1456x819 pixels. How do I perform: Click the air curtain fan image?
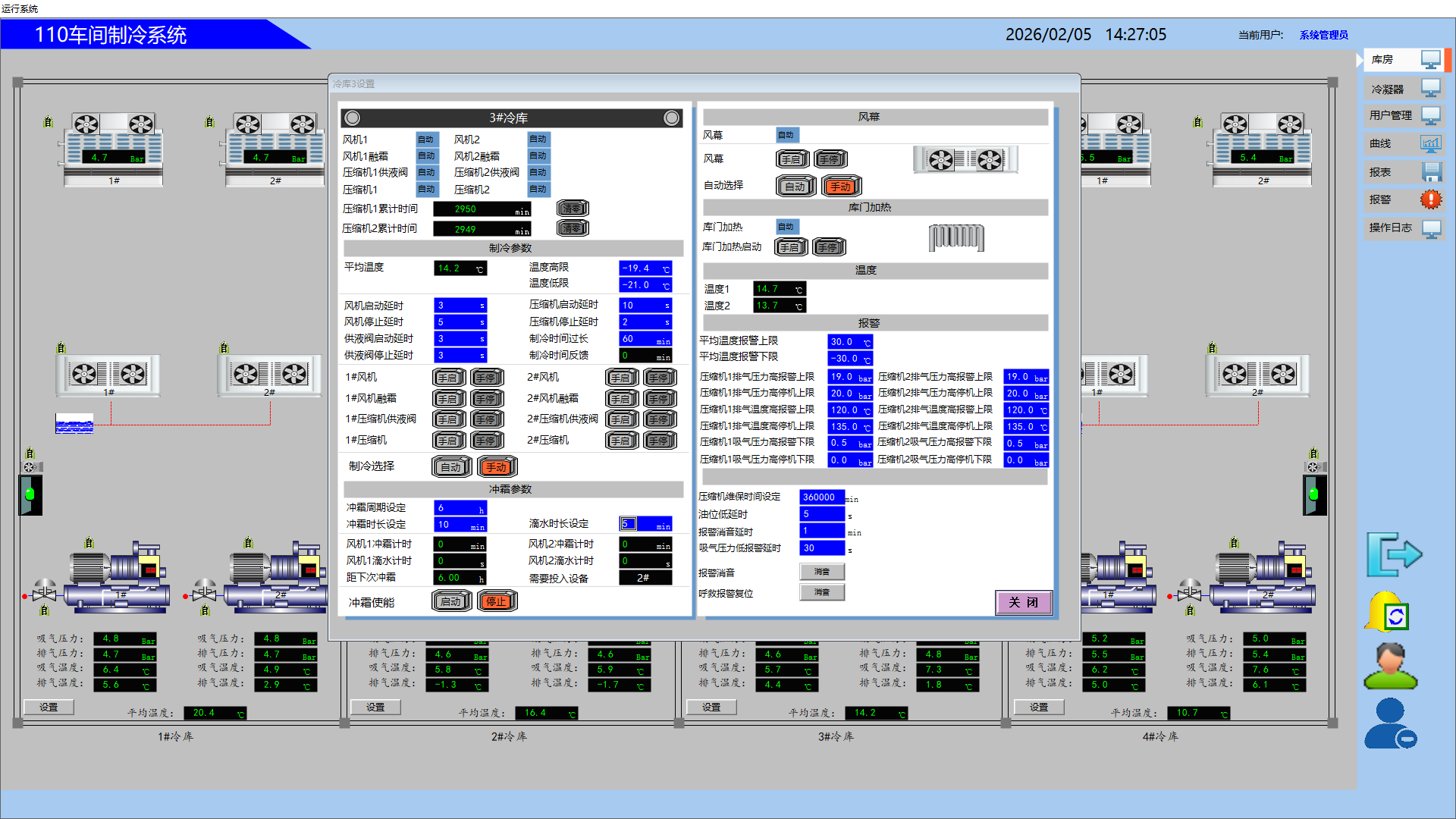pyautogui.click(x=965, y=160)
